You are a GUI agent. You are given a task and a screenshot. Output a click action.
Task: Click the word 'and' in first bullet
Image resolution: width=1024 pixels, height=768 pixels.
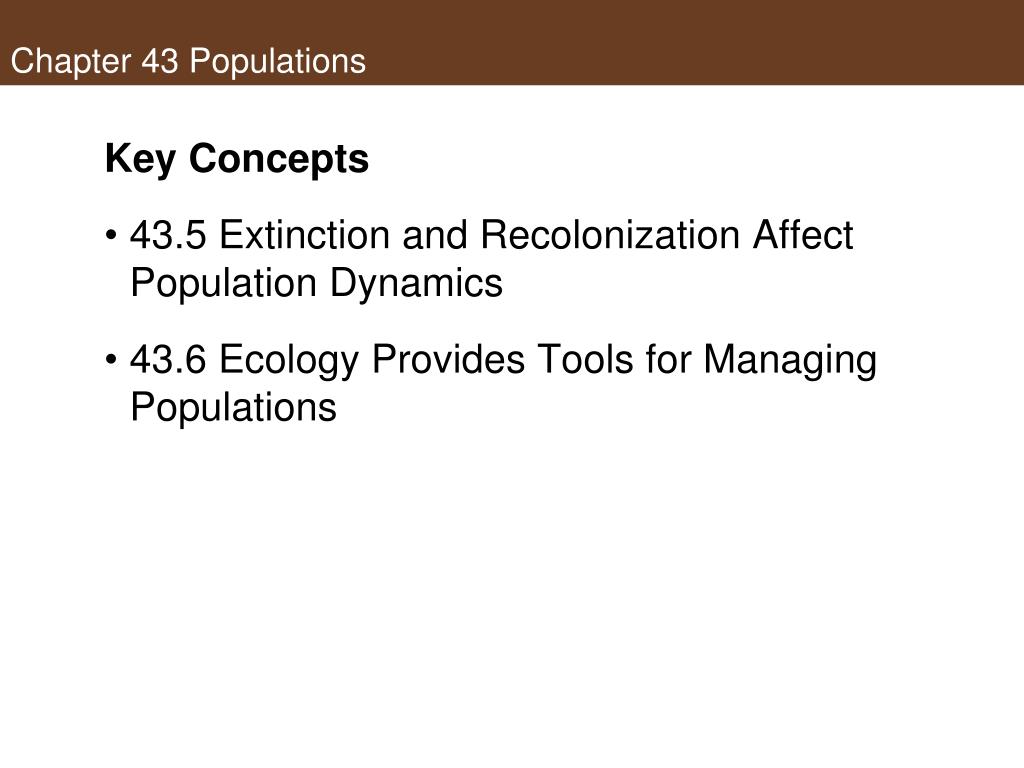click(x=435, y=234)
